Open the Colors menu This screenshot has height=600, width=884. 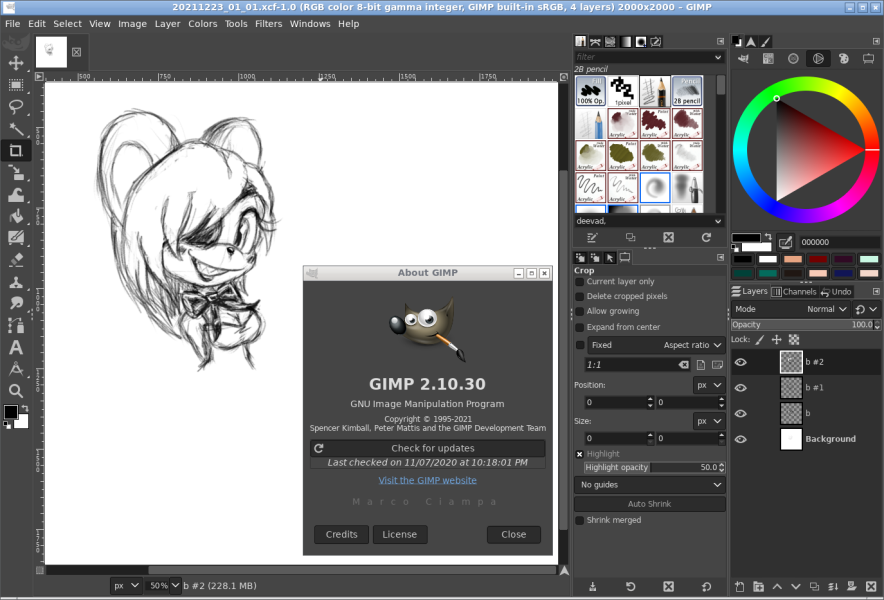202,24
